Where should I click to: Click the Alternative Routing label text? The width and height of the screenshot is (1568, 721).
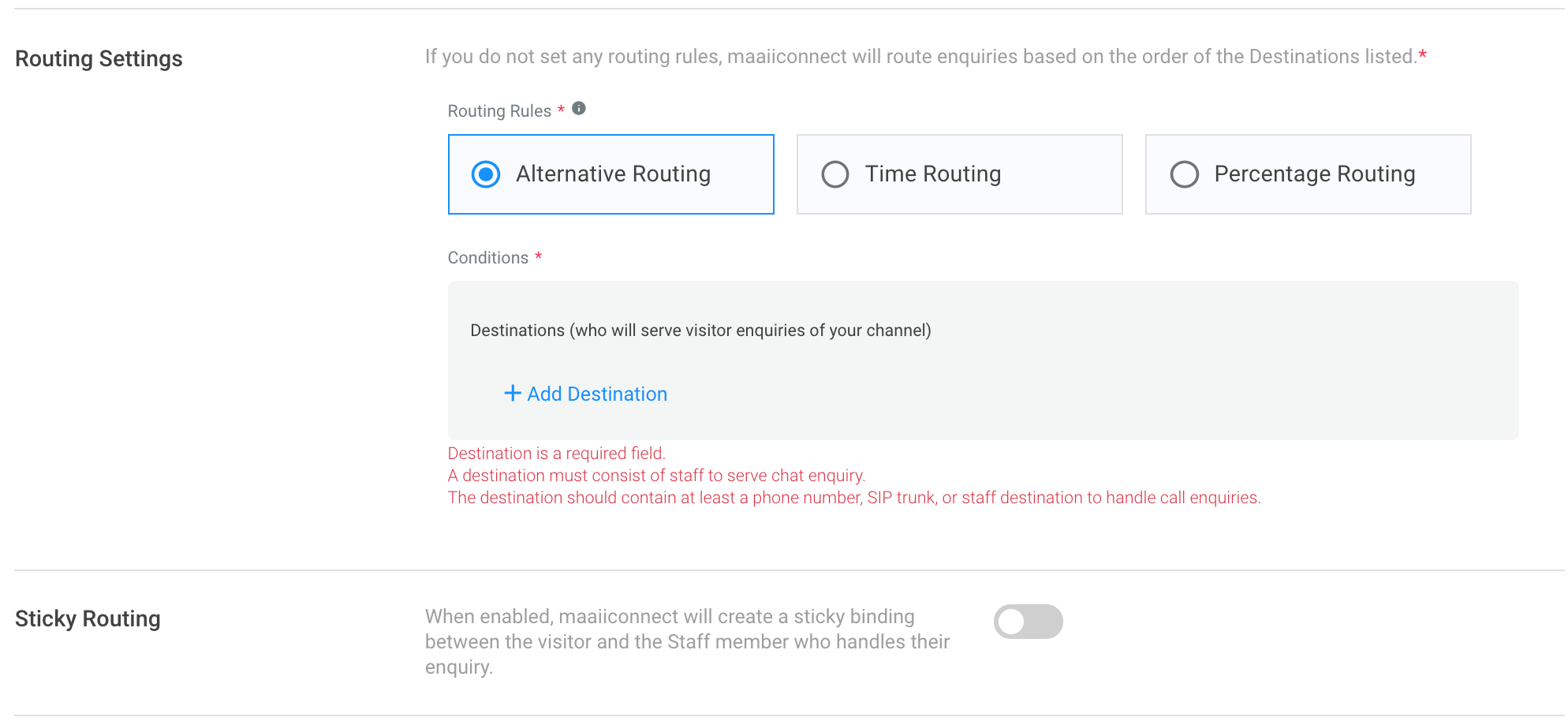(x=614, y=174)
